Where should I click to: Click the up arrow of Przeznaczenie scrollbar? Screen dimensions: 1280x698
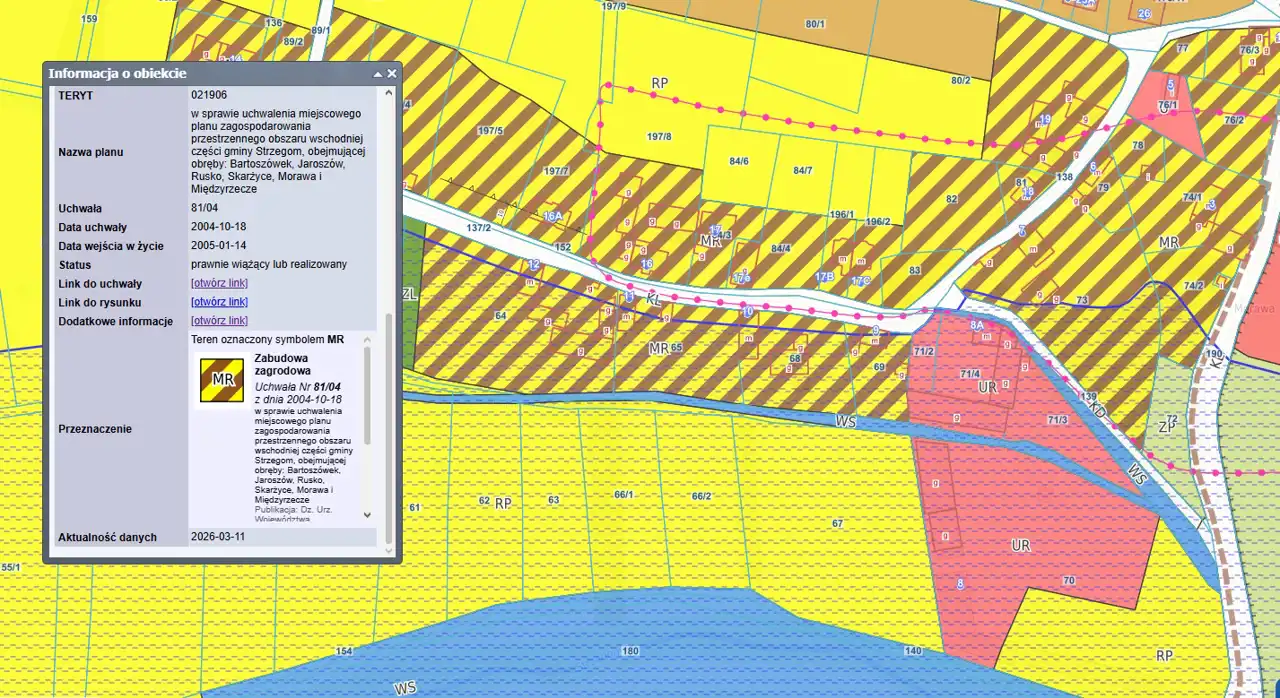point(366,339)
